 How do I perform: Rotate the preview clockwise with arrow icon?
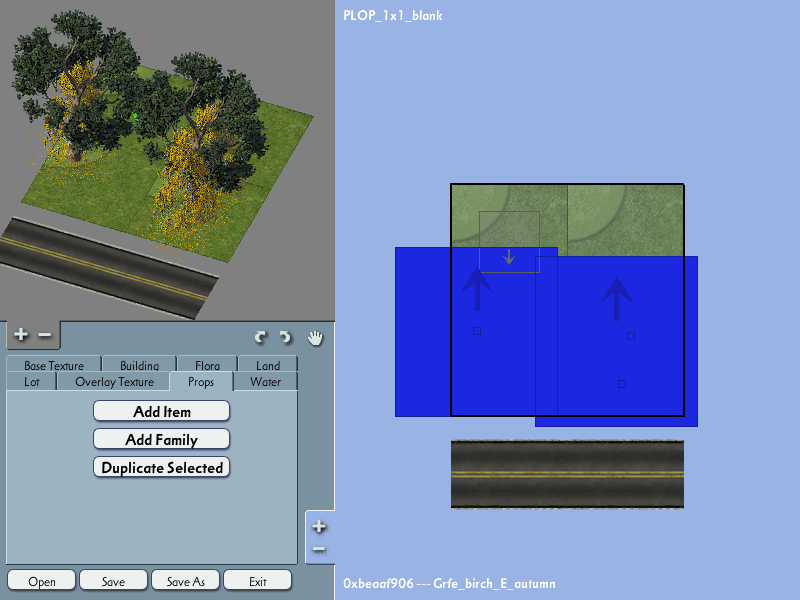261,337
